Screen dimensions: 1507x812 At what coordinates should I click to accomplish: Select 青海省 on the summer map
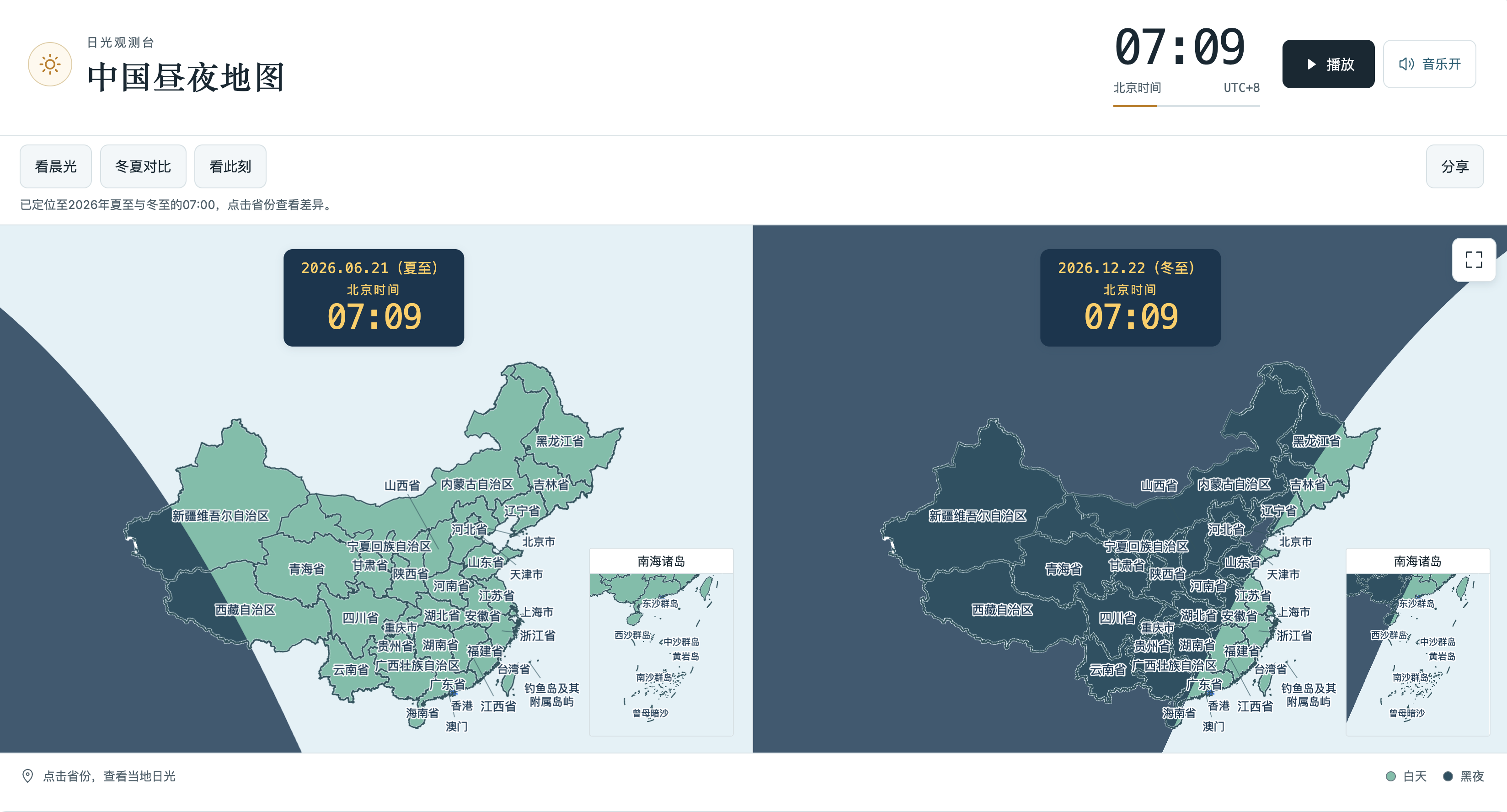click(306, 569)
